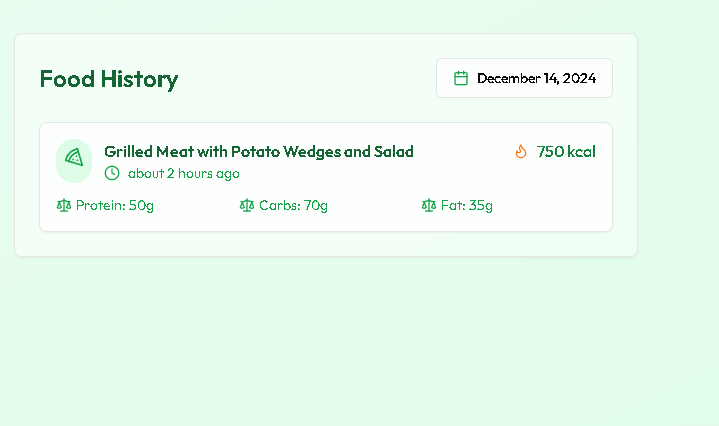The height and width of the screenshot is (426, 719).
Task: Click the Protein: 50g label
Action: pyautogui.click(x=114, y=206)
